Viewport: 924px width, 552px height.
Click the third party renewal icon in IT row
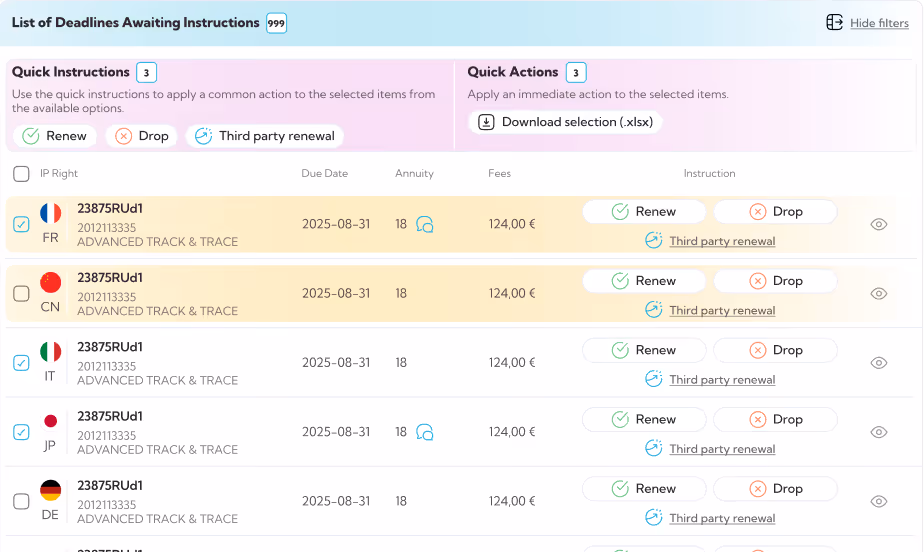click(654, 379)
